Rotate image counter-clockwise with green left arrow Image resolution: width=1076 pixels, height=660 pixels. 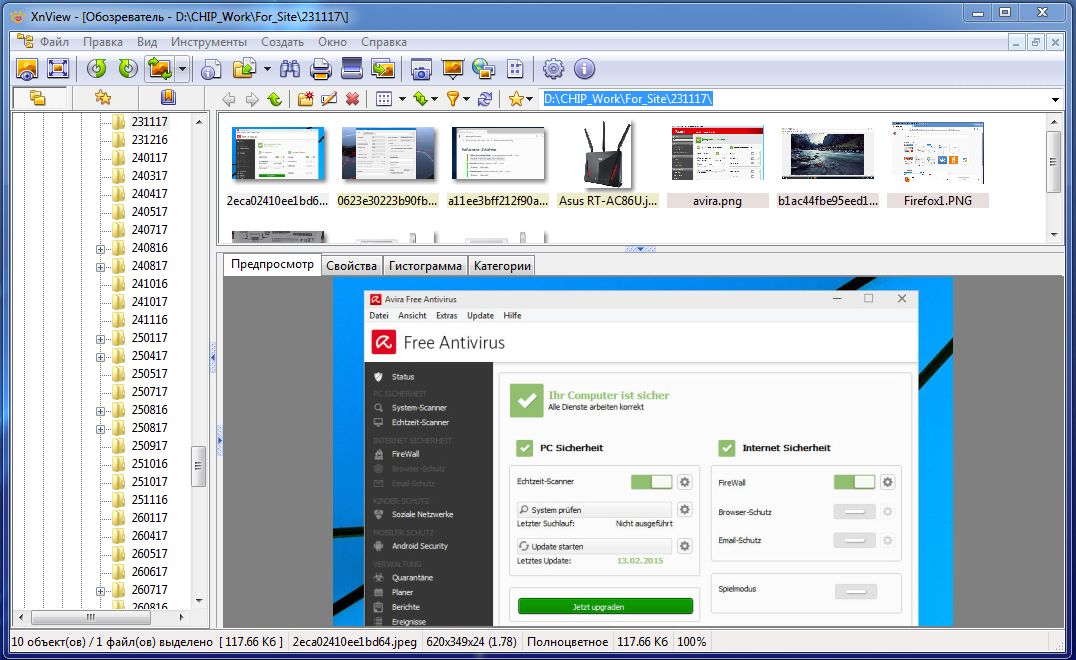[x=97, y=69]
